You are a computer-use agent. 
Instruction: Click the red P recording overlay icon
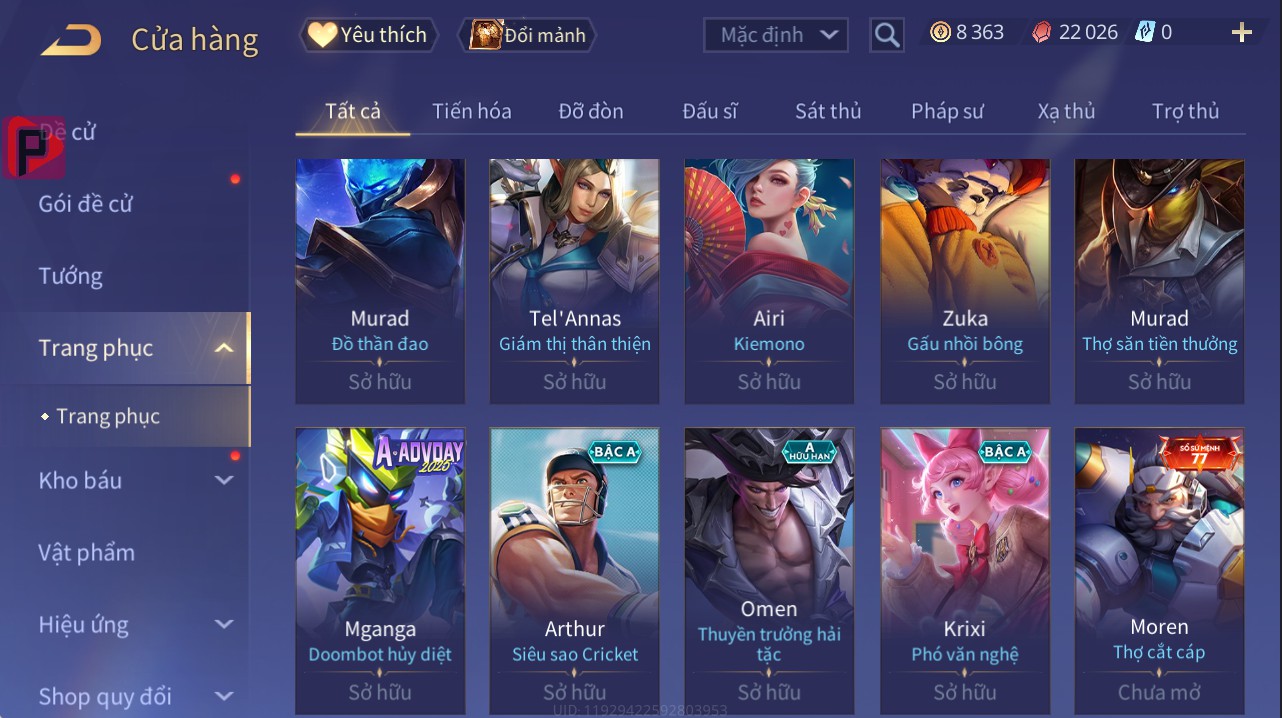click(34, 147)
